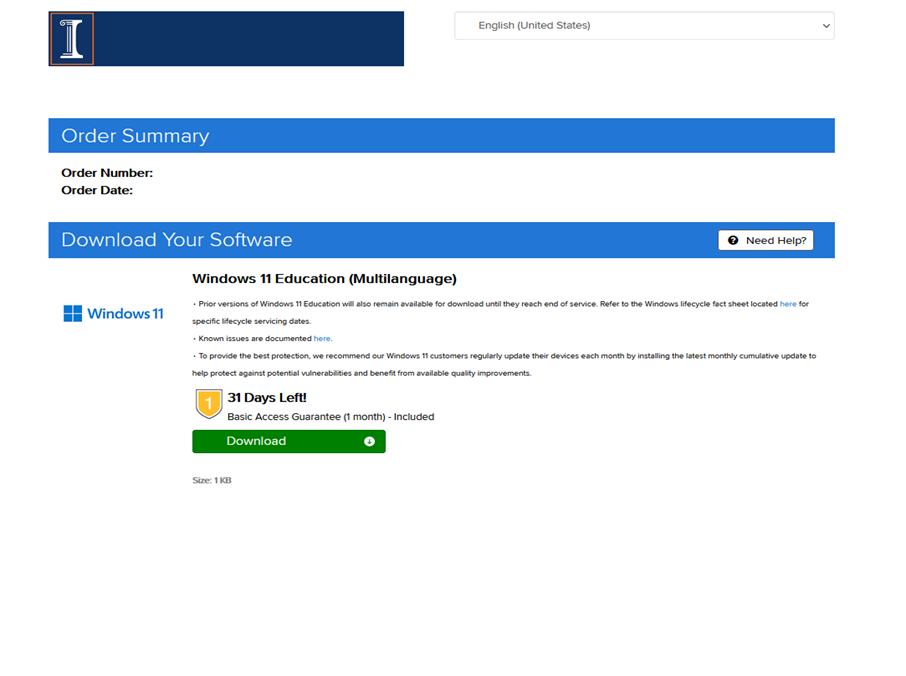Click the Order Date label

[x=97, y=190]
